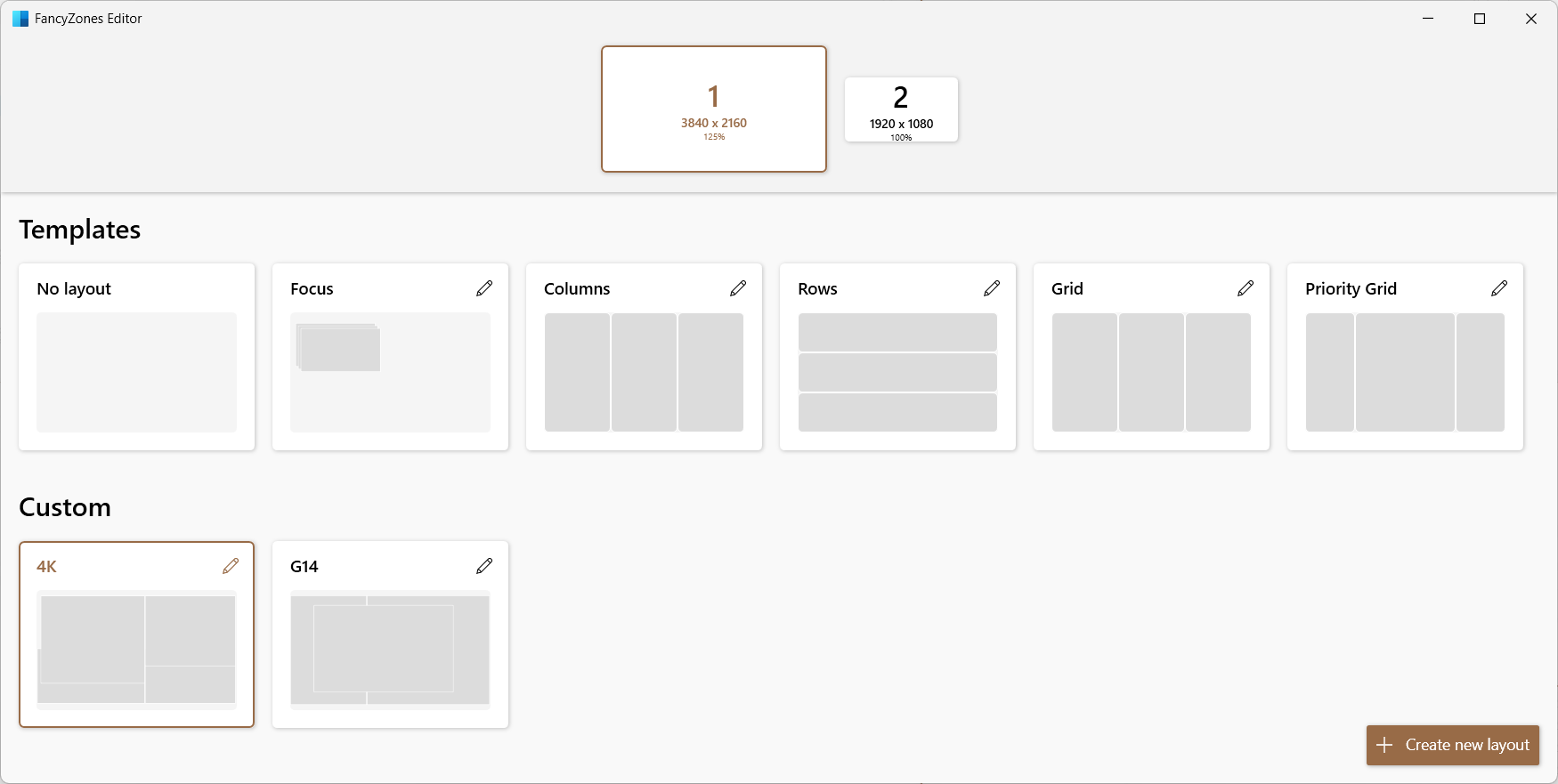Edit the Focus template layout

click(x=484, y=288)
